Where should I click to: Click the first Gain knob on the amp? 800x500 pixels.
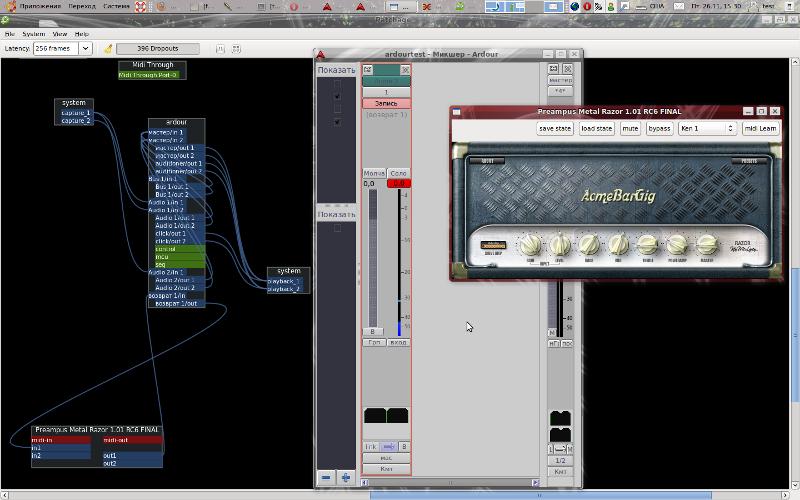click(530, 245)
